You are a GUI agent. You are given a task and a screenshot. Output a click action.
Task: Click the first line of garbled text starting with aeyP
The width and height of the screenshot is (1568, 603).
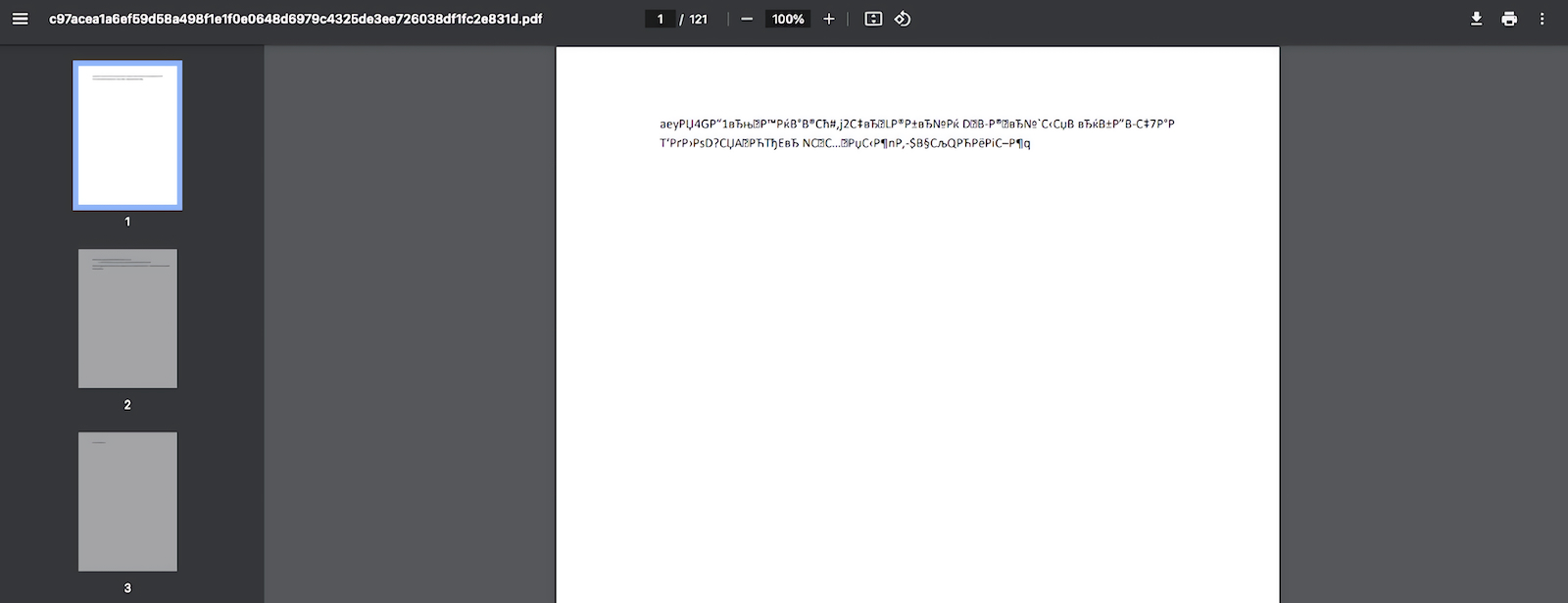917,125
